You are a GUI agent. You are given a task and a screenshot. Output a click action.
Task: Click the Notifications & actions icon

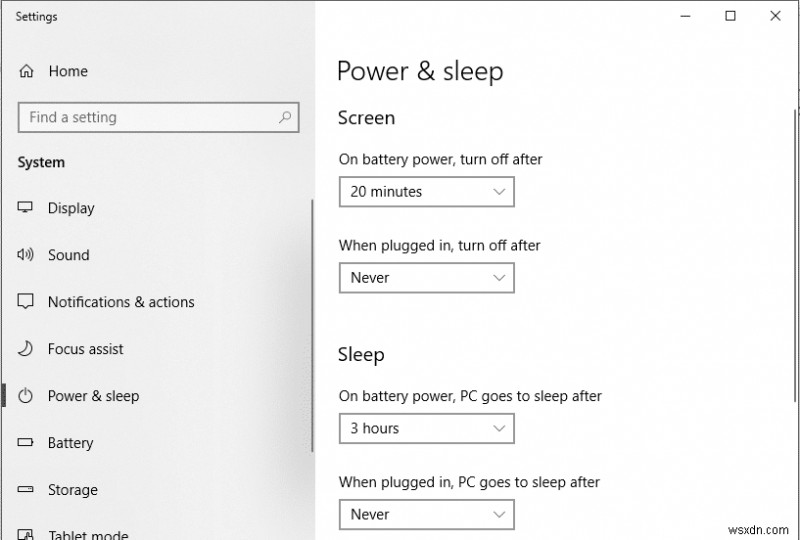coord(26,302)
